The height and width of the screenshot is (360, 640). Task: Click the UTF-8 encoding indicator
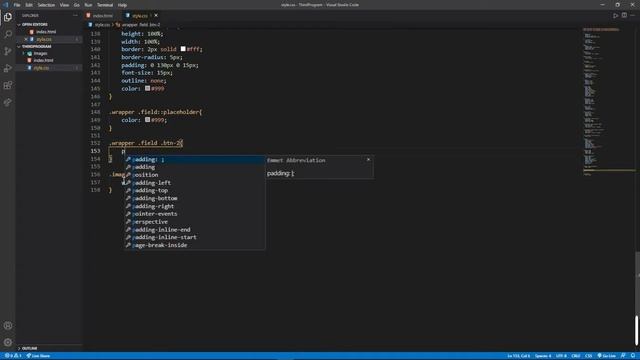561,356
